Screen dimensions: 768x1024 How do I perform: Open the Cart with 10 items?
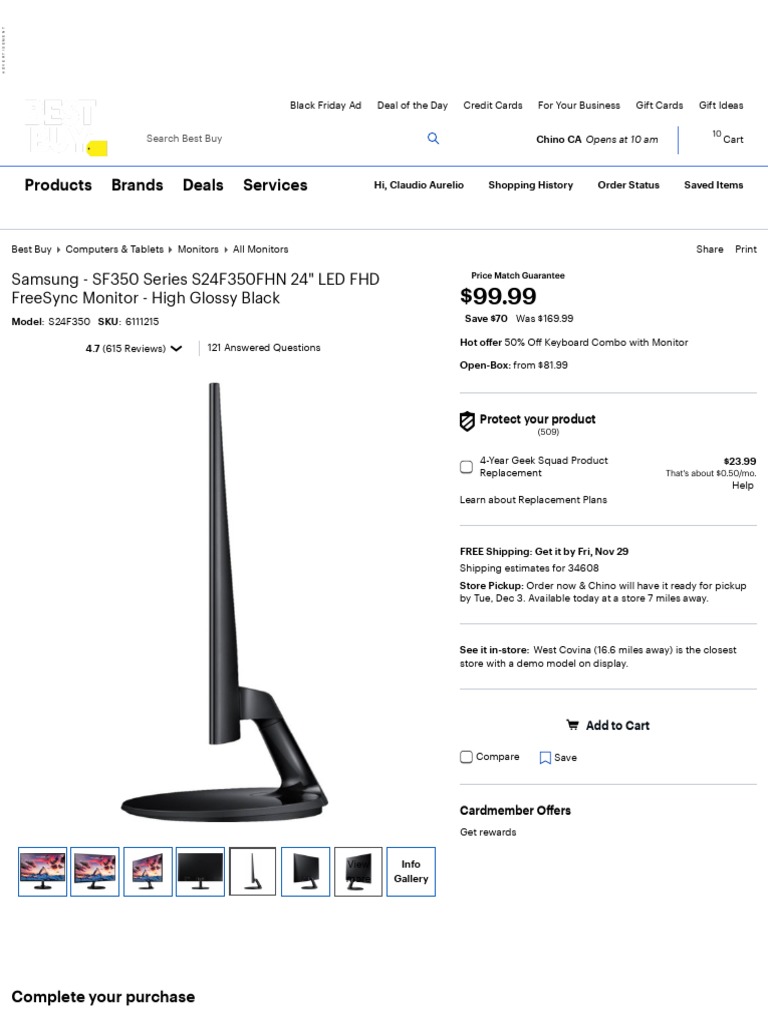coord(728,137)
